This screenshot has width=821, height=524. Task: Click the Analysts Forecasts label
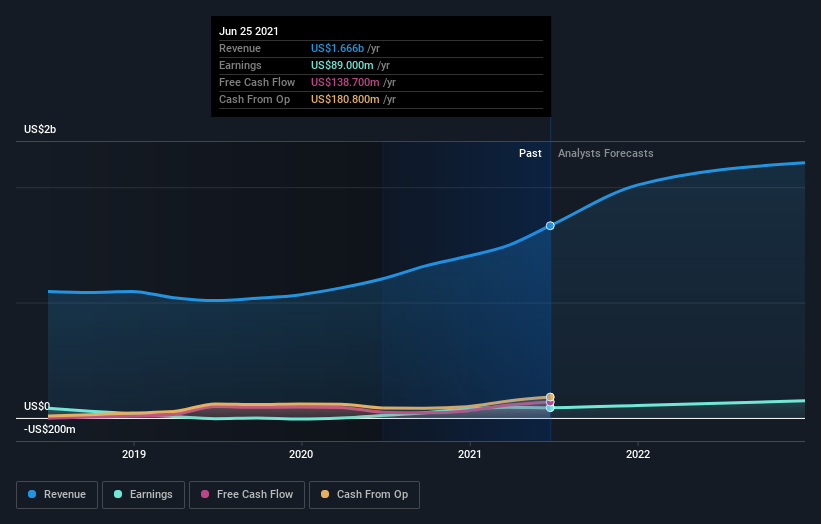pyautogui.click(x=605, y=153)
